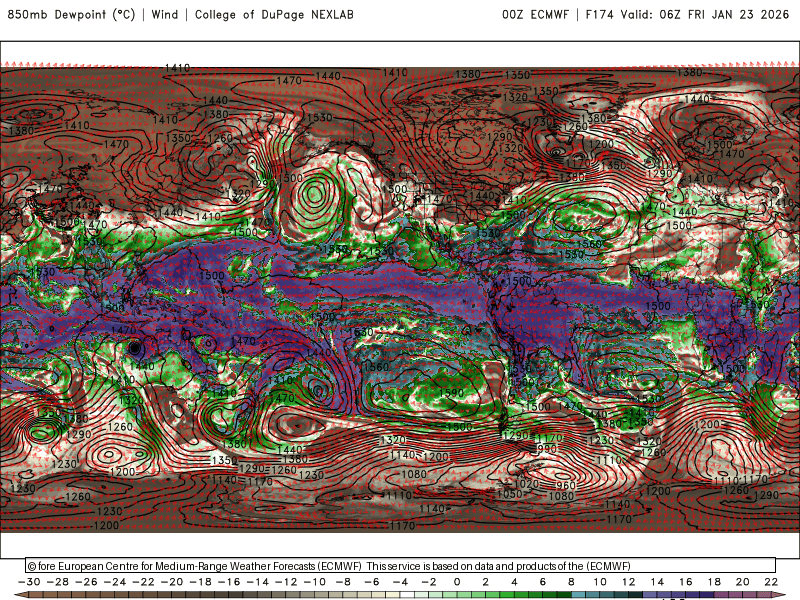Click the 960 height contour label

click(x=565, y=485)
